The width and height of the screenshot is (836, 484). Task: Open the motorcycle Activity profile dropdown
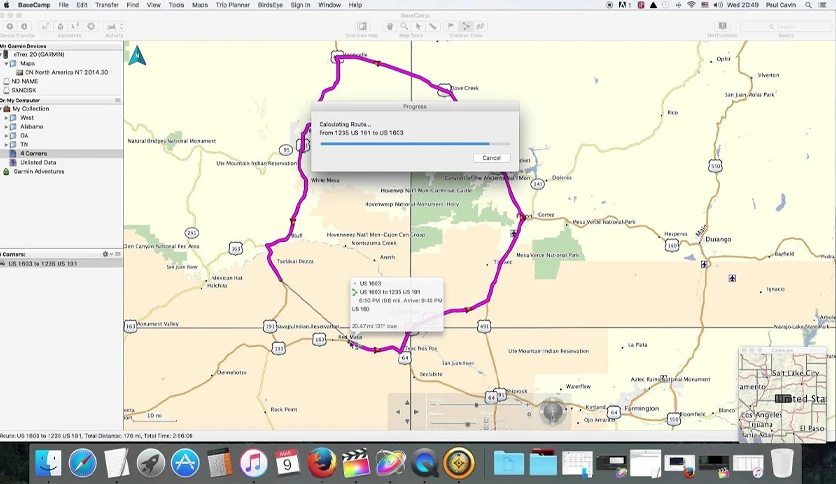click(x=114, y=26)
